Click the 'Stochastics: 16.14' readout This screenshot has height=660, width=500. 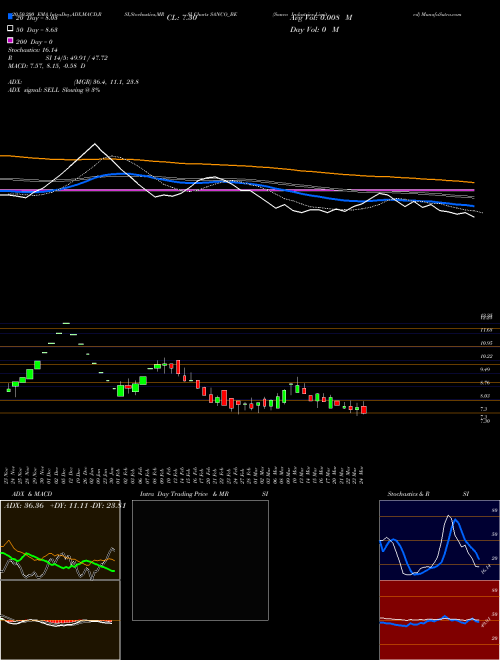(x=33, y=50)
